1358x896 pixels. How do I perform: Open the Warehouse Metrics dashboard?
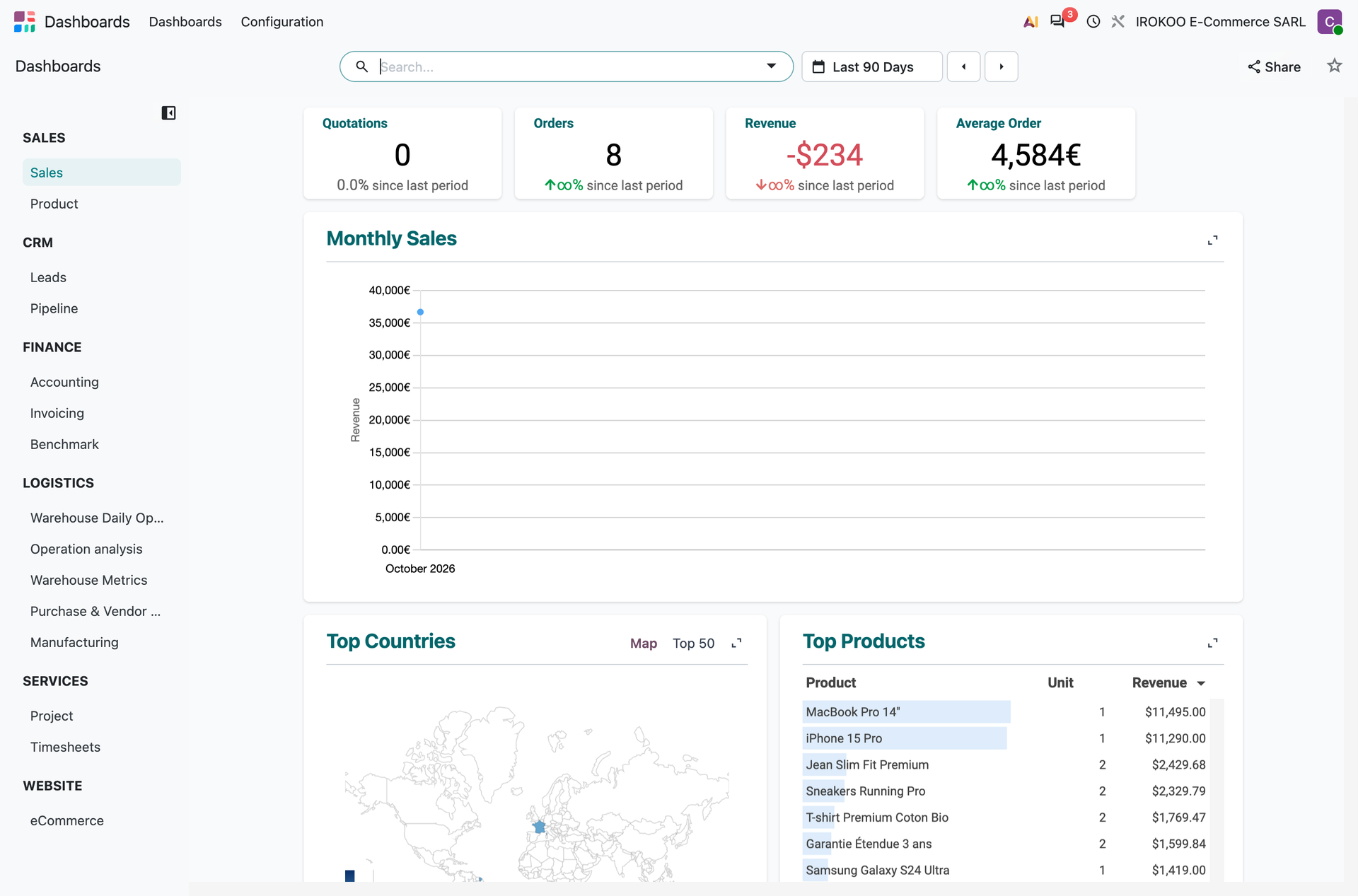[102, 580]
